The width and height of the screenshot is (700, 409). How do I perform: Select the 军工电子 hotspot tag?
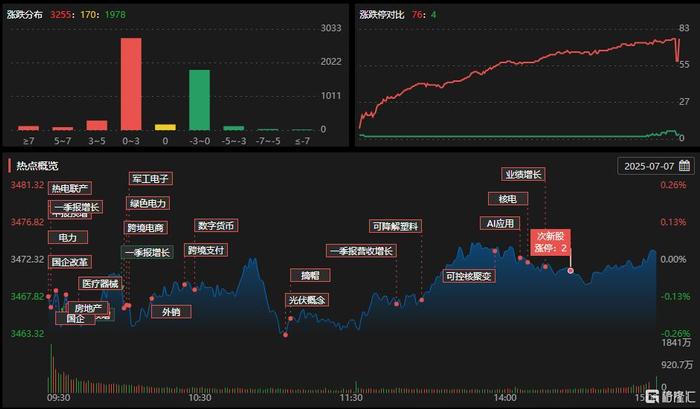(150, 179)
